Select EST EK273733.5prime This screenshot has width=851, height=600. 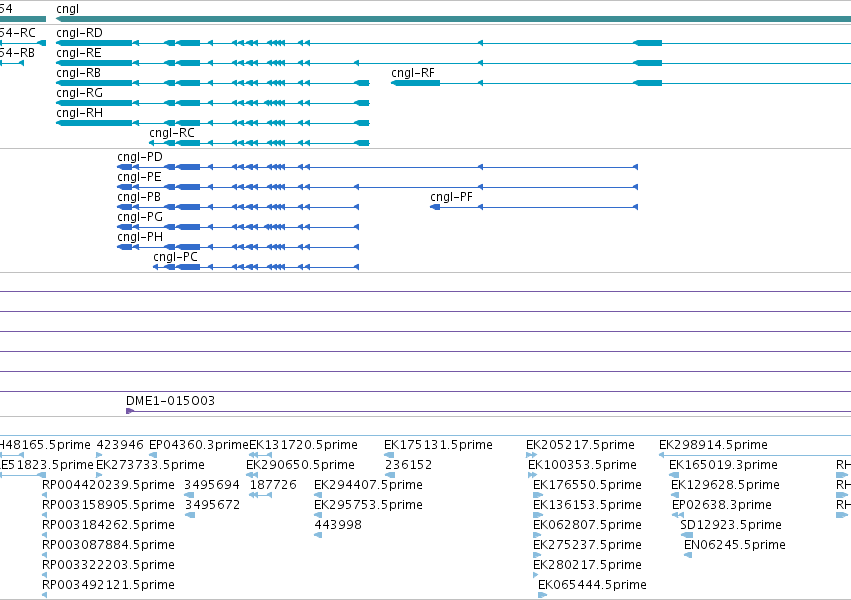click(150, 465)
